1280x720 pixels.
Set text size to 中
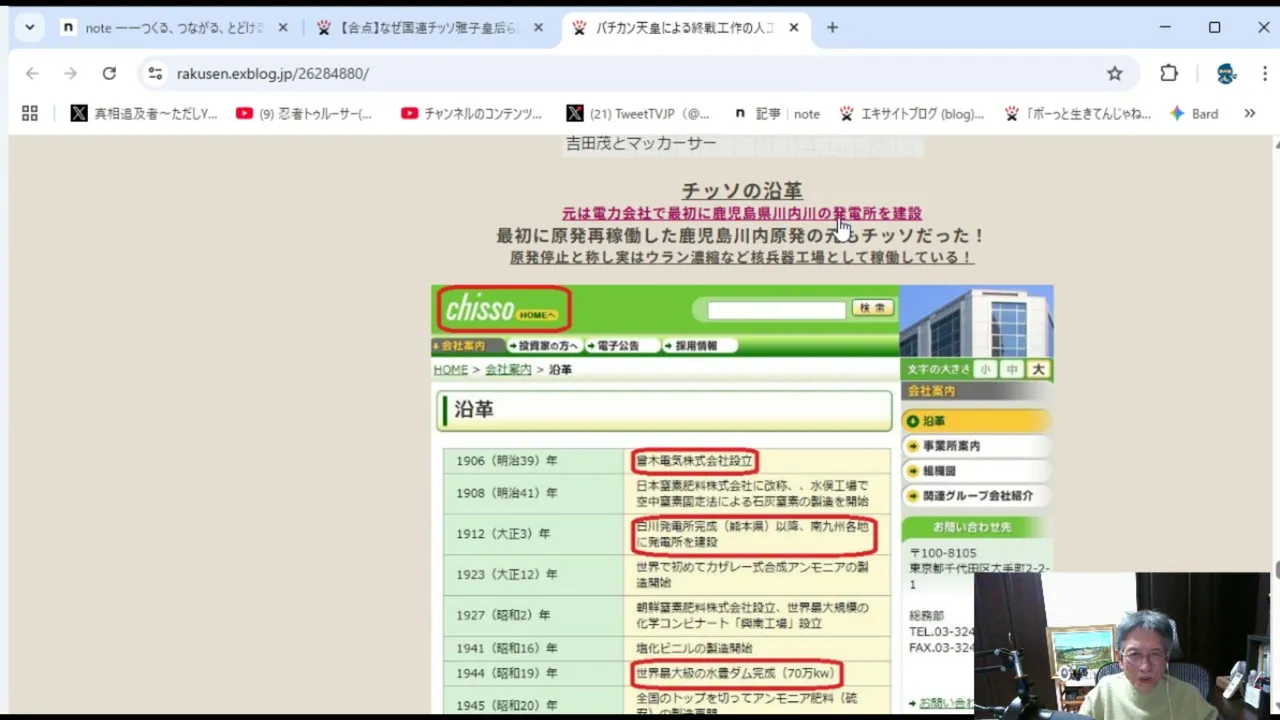(1012, 369)
